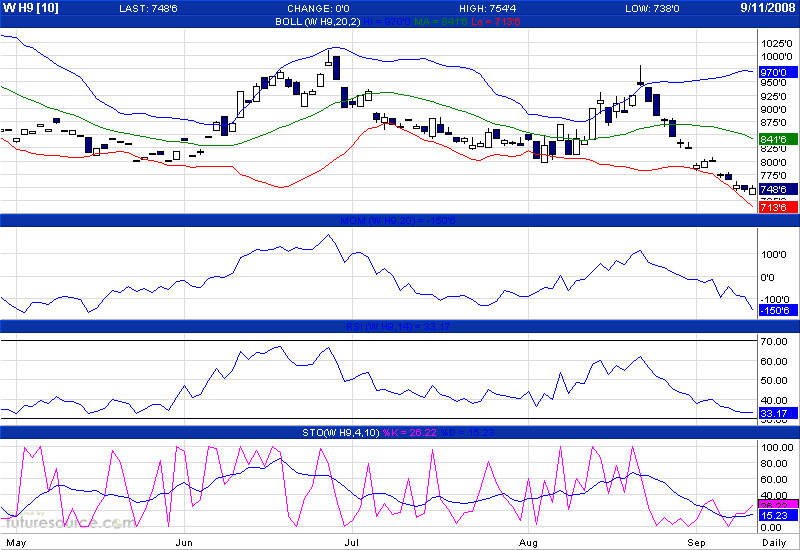Click the 825'0 price axis label
The height and width of the screenshot is (550, 800).
[x=773, y=148]
